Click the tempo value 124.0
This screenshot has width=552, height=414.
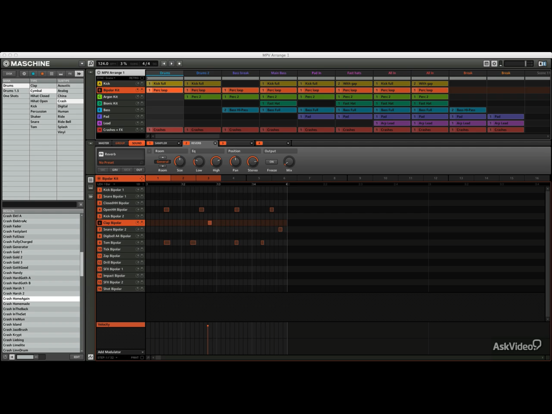pos(103,64)
